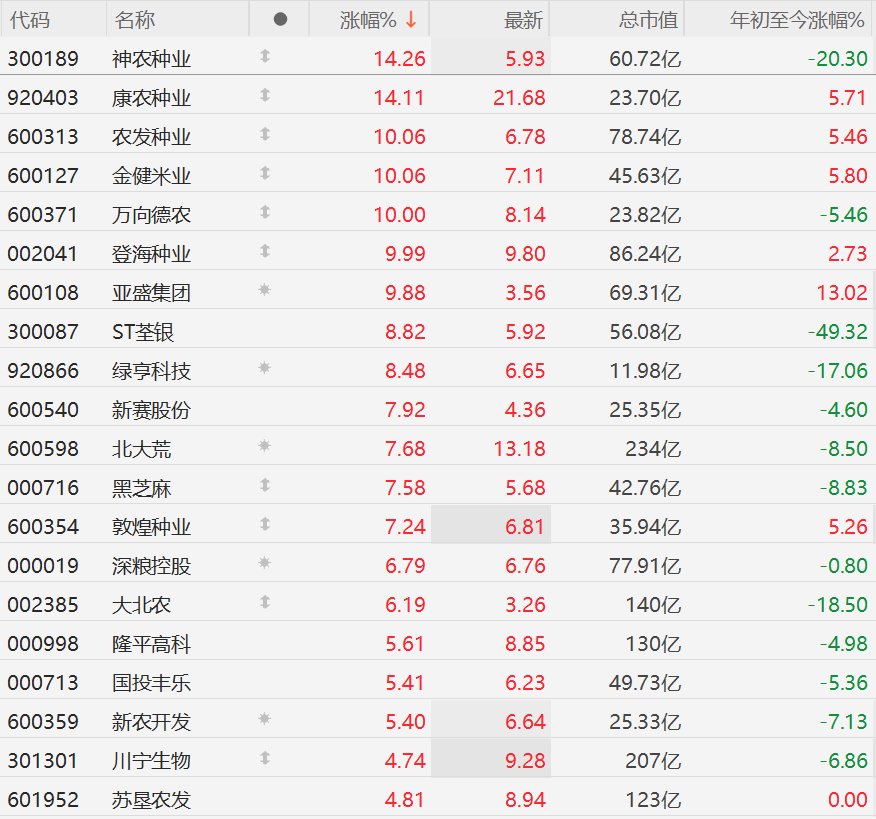Click the highlighted latest price 6.81
Screen dimensions: 876x819
(x=525, y=527)
